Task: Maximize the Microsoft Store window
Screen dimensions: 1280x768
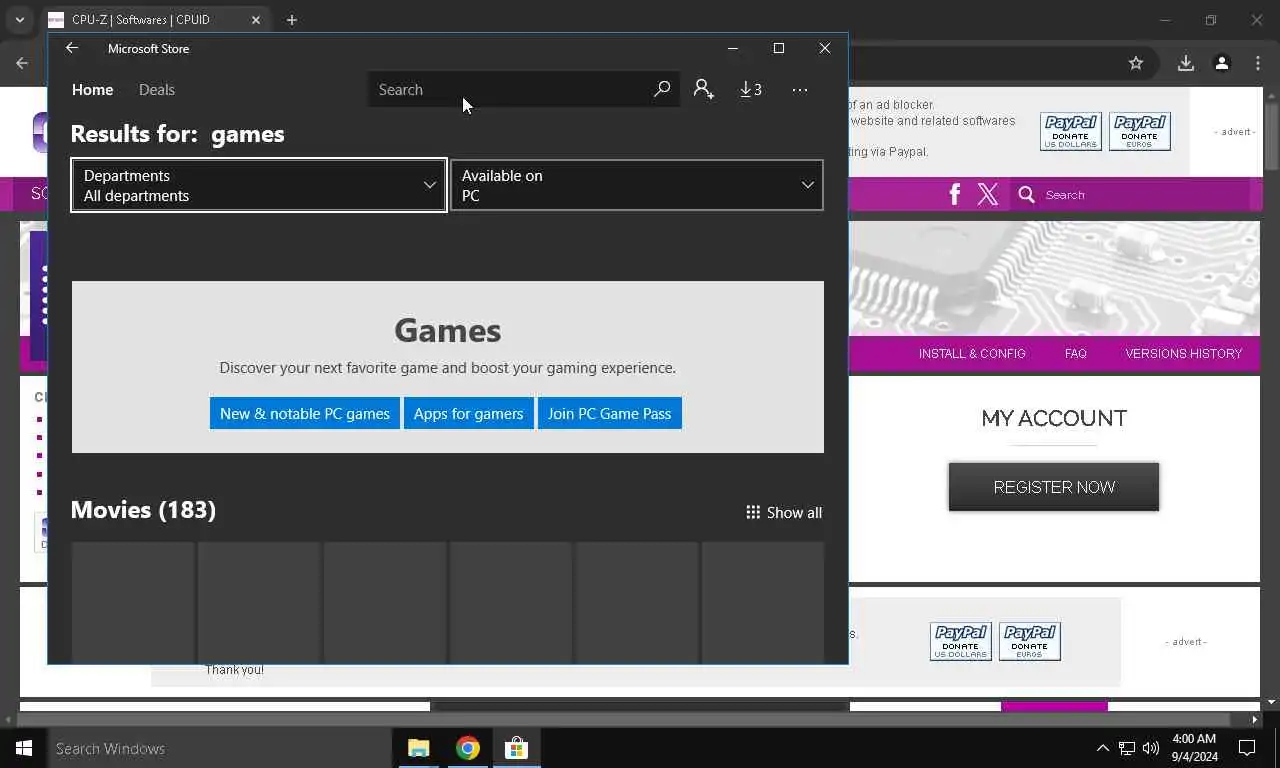Action: 779,48
